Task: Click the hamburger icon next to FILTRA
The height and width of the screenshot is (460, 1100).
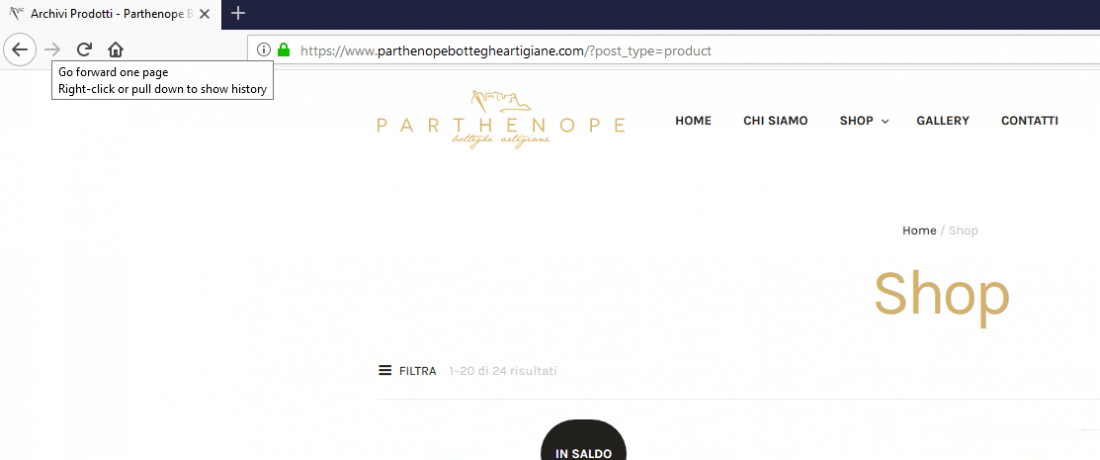Action: 385,371
